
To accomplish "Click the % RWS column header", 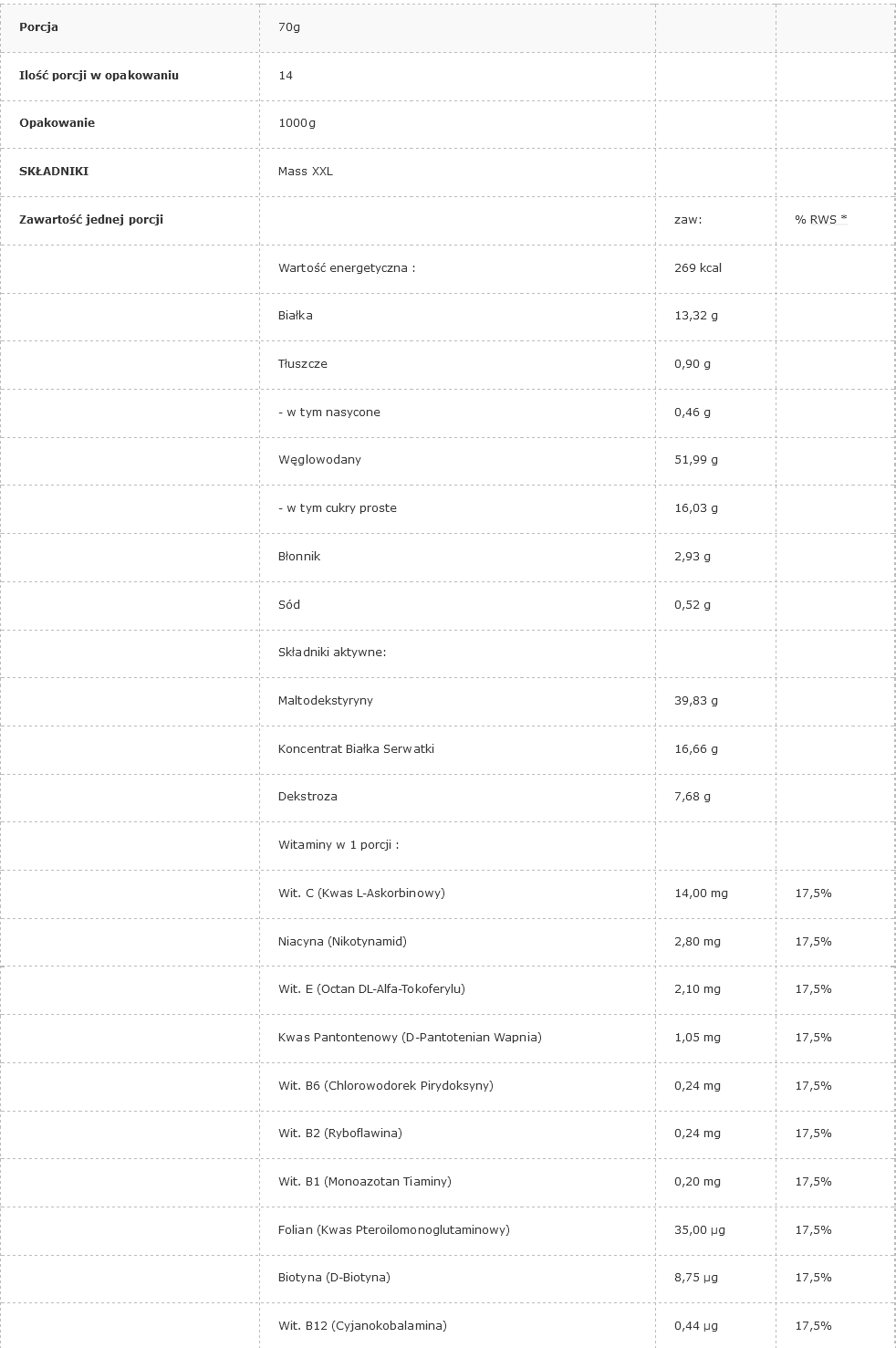I will pos(820,220).
